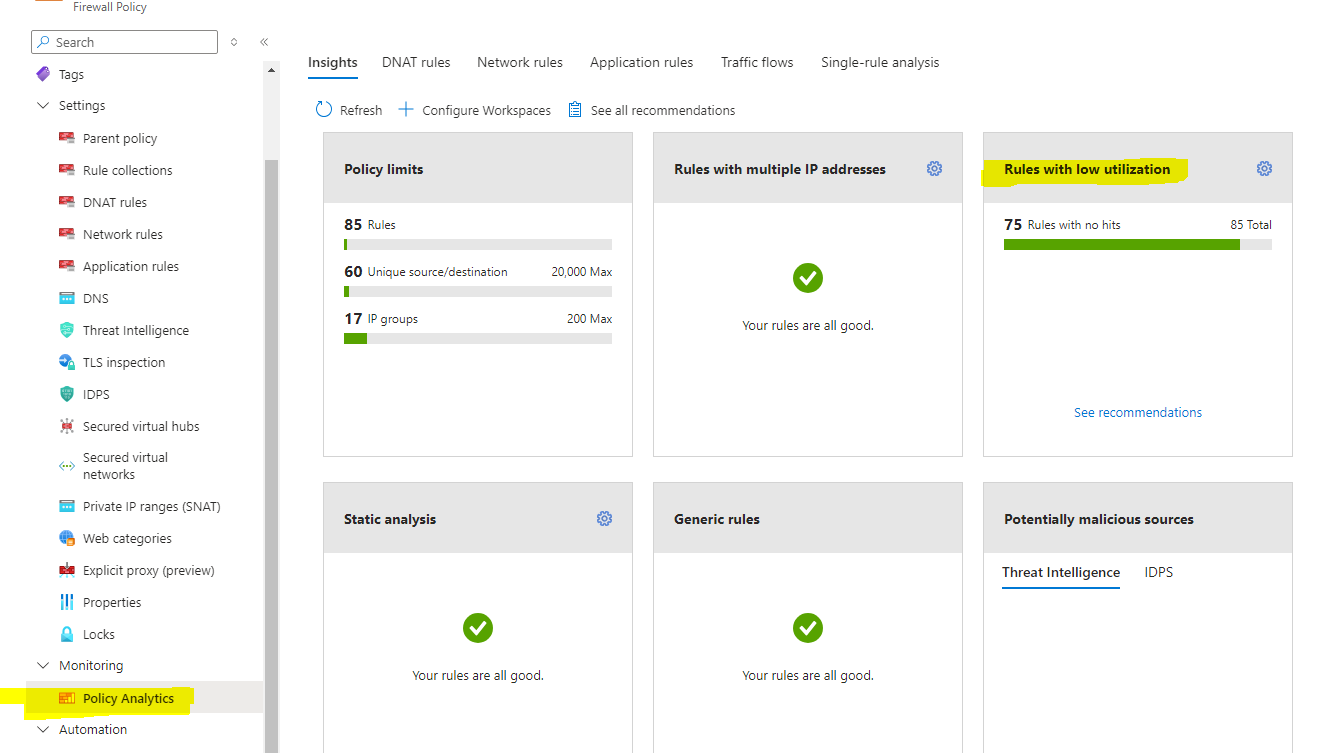Collapse the Monitoring section chevron
The width and height of the screenshot is (1327, 753).
click(43, 666)
